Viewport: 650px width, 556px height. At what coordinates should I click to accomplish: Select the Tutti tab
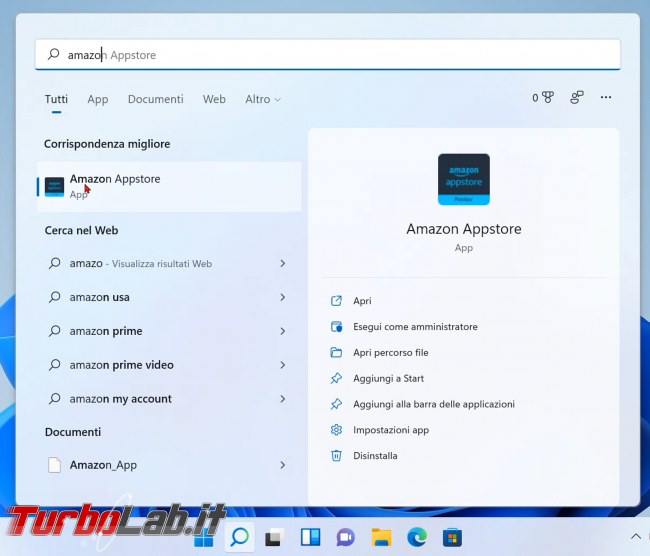(x=56, y=99)
